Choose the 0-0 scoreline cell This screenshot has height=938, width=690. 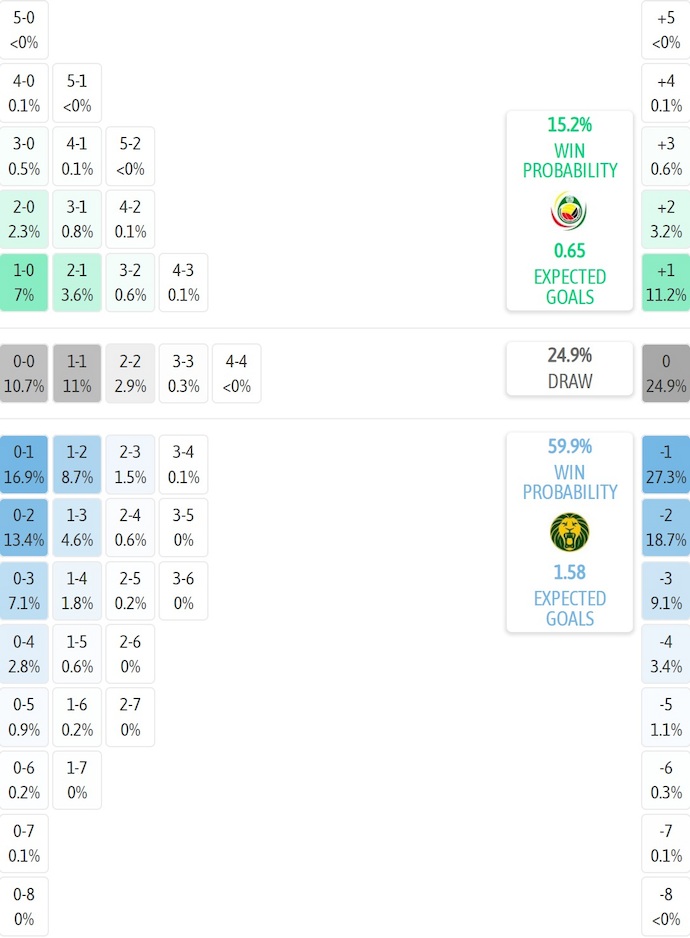(25, 374)
